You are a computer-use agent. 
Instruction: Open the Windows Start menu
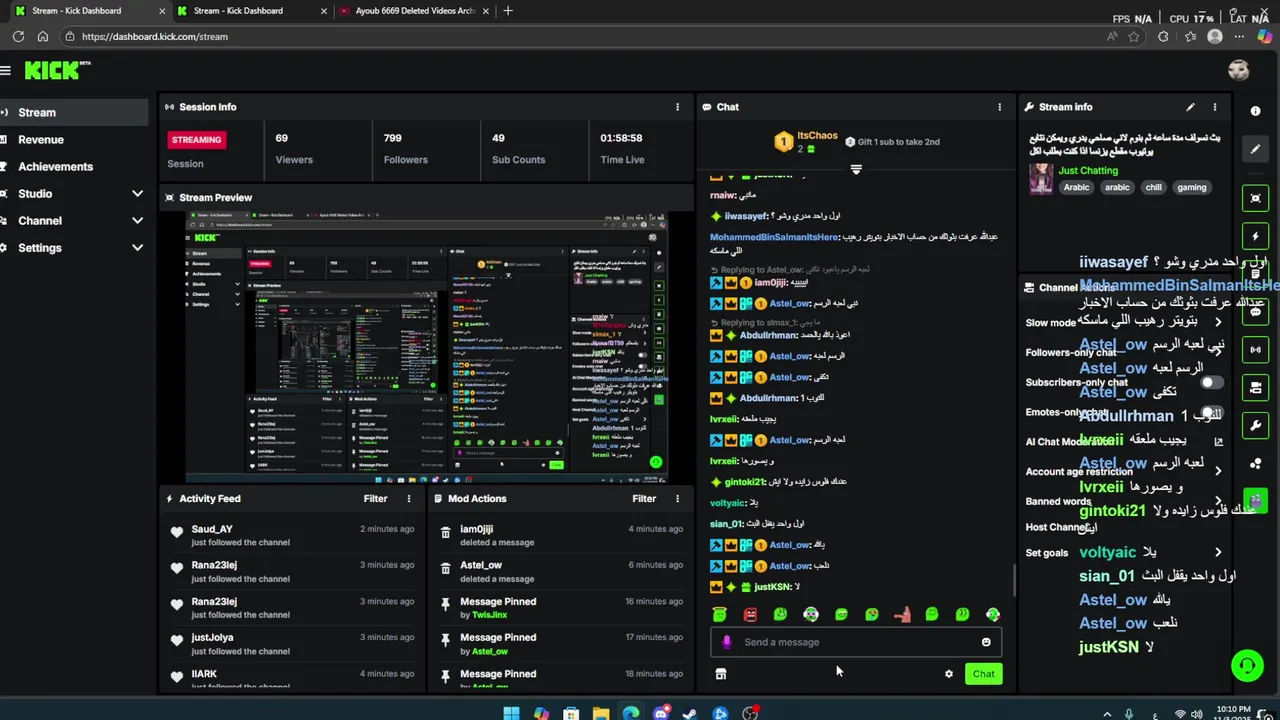coord(511,714)
